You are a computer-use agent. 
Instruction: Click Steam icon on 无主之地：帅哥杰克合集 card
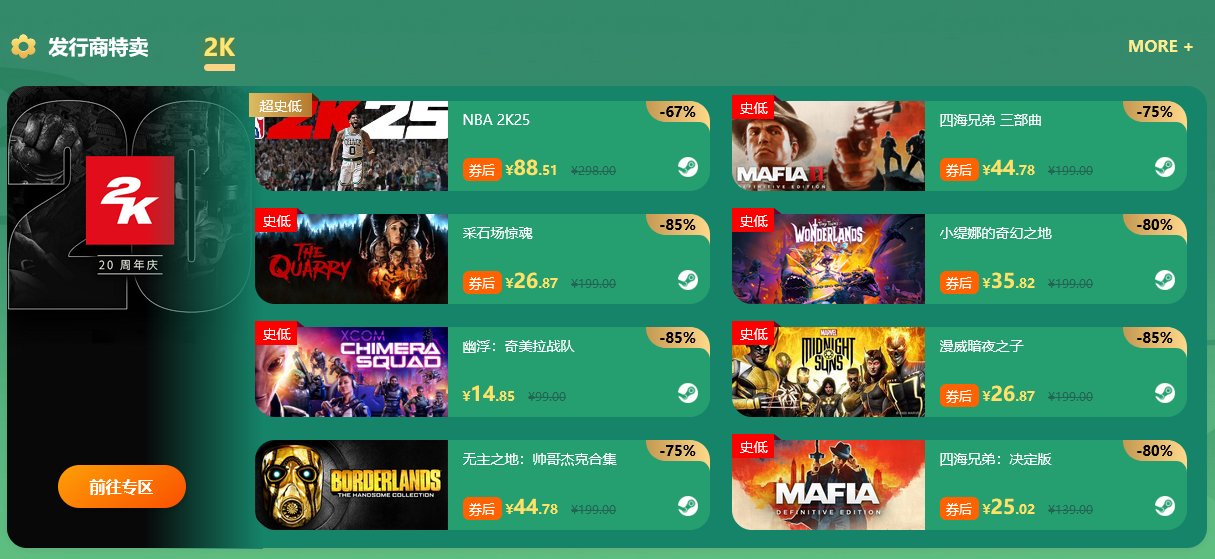[687, 506]
